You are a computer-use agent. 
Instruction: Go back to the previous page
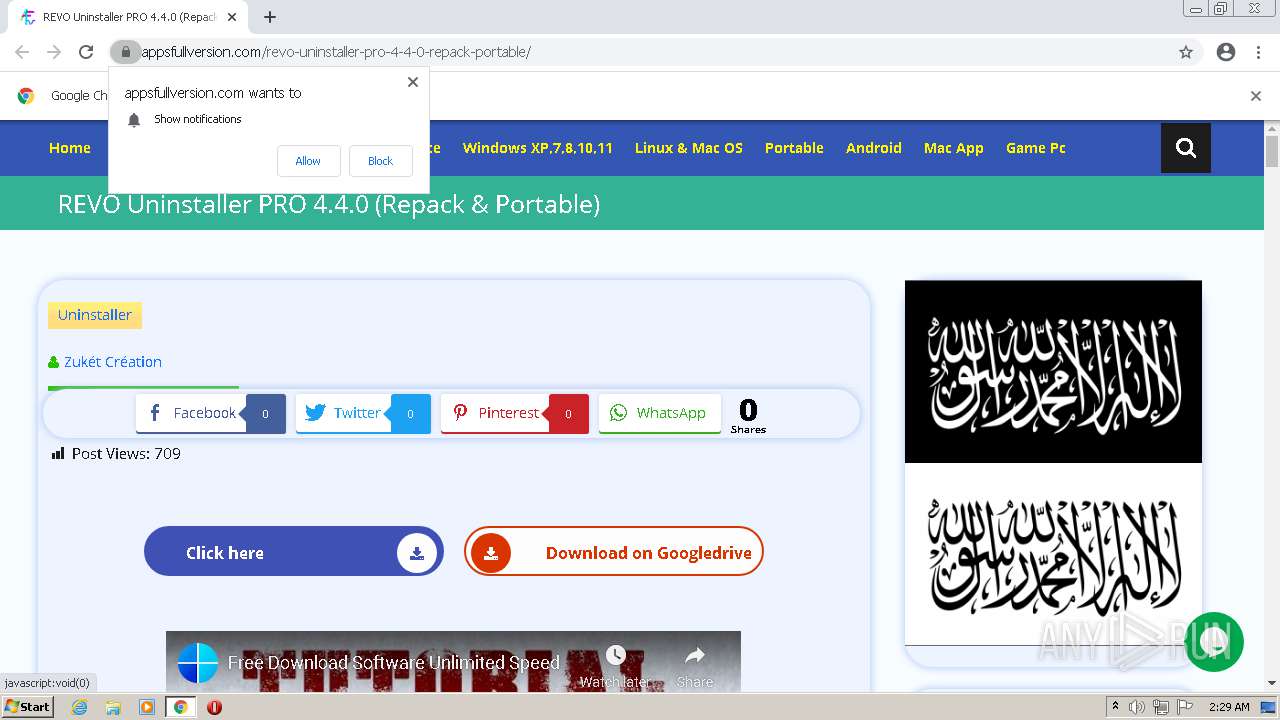pyautogui.click(x=22, y=52)
